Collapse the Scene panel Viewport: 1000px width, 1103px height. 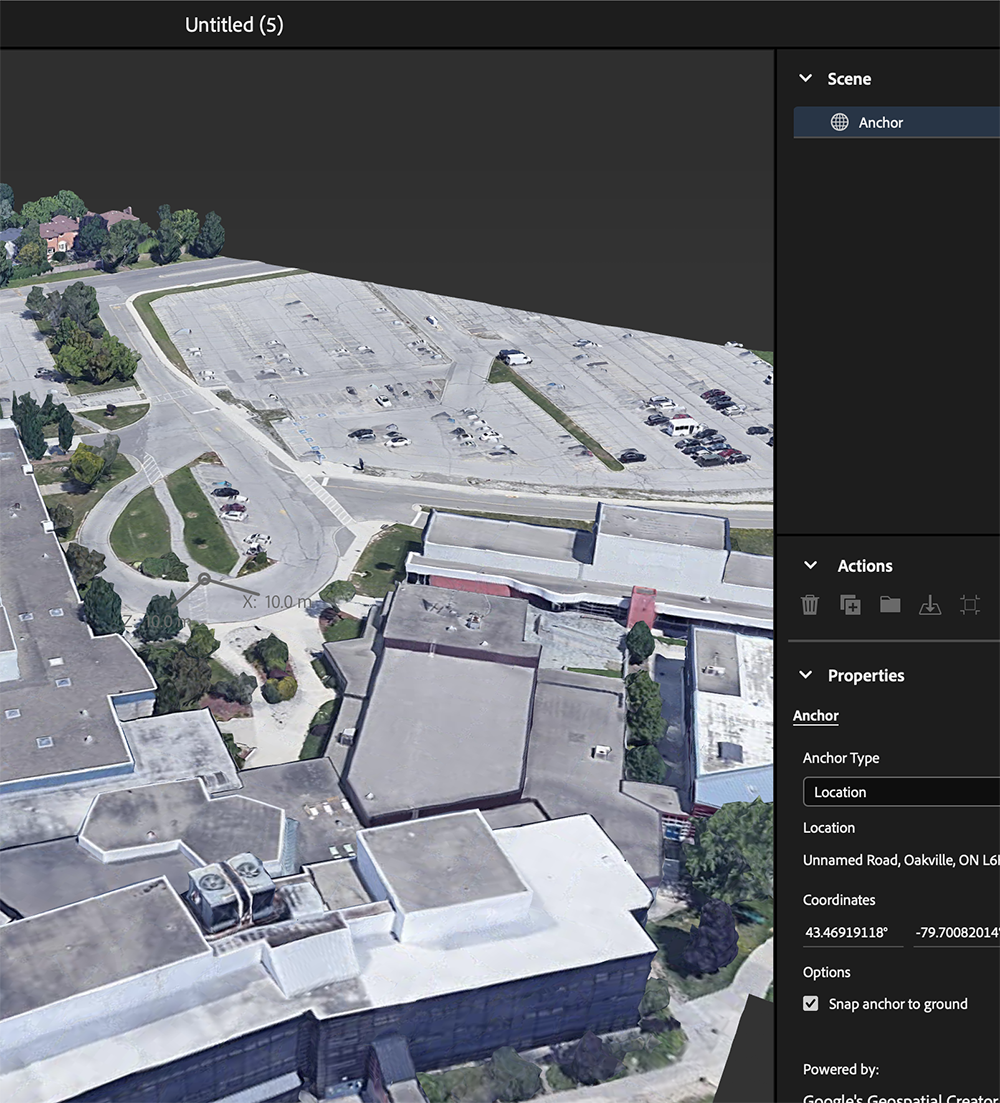[808, 78]
